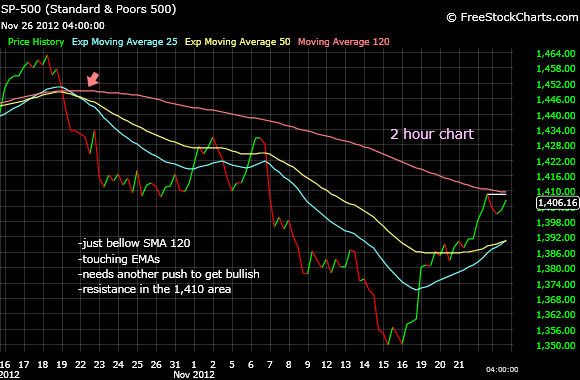580x380 pixels.
Task: Click date axis label 25
Action: pos(137,365)
